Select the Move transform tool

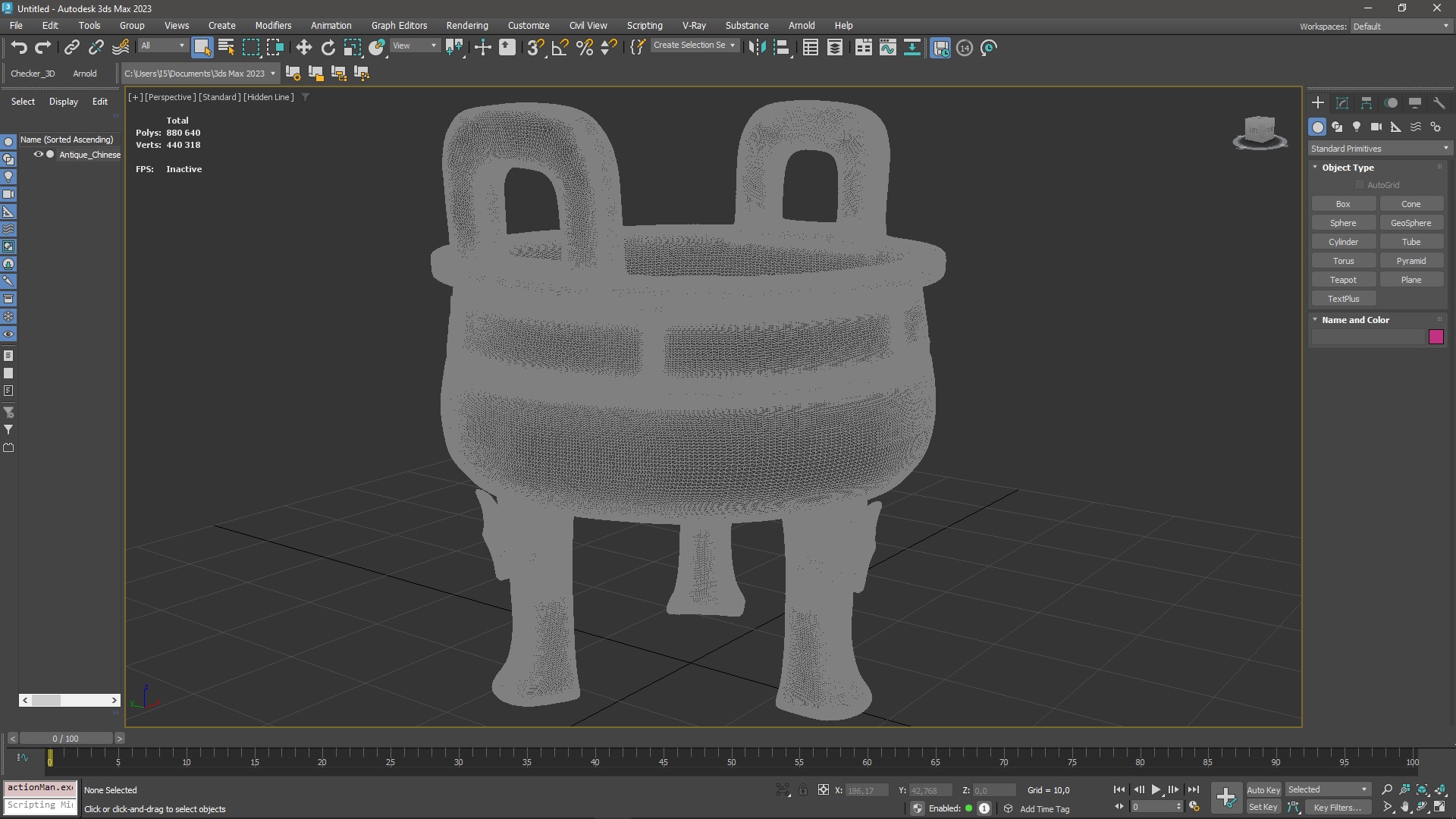tap(303, 48)
